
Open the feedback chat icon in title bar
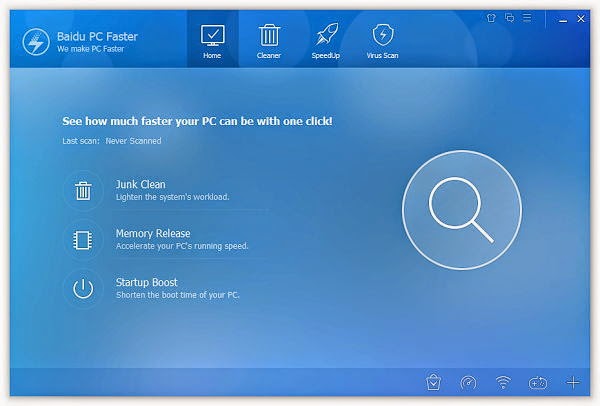tap(509, 18)
